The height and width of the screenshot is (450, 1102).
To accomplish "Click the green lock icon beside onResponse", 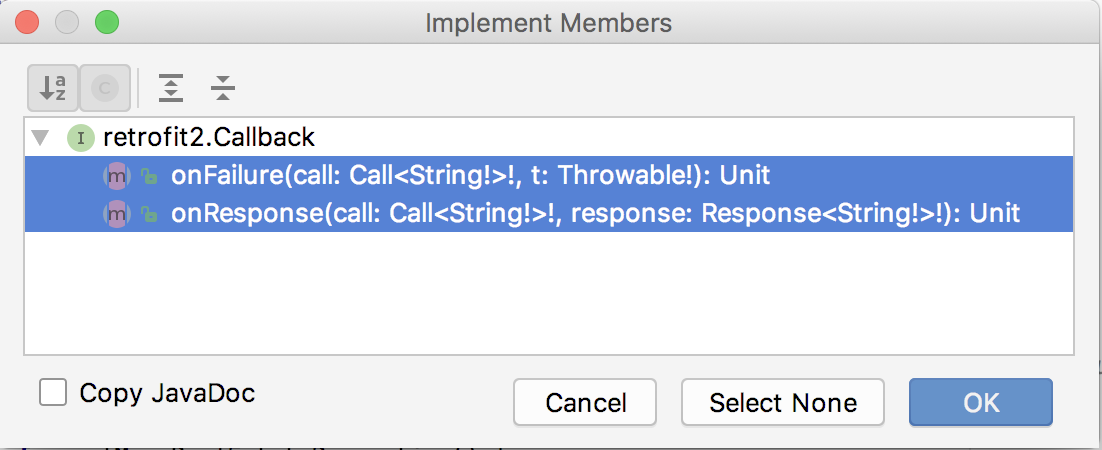I will pos(148,214).
